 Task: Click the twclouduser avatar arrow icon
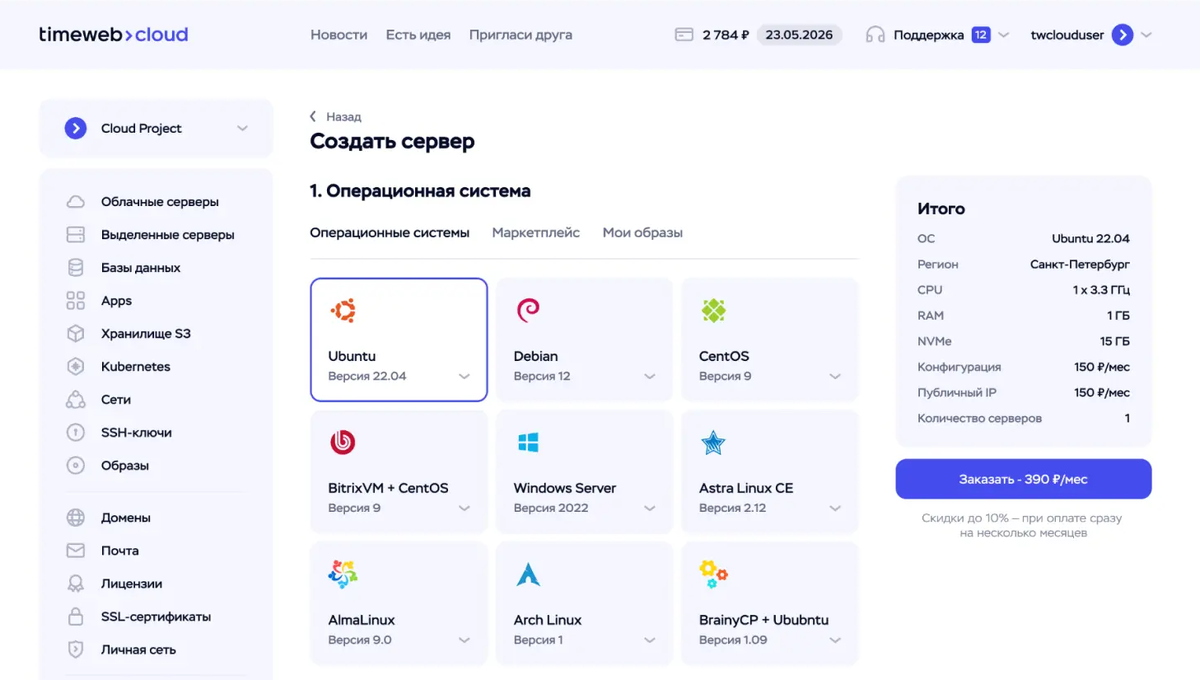(1123, 35)
